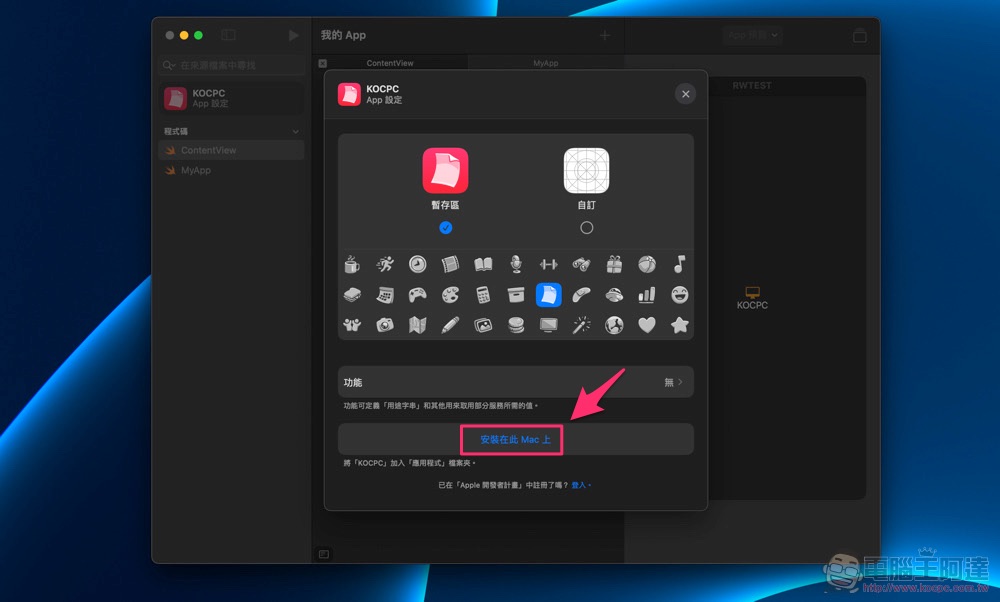This screenshot has height=602, width=1000.
Task: Open ContentView in the sidebar
Action: pos(208,150)
